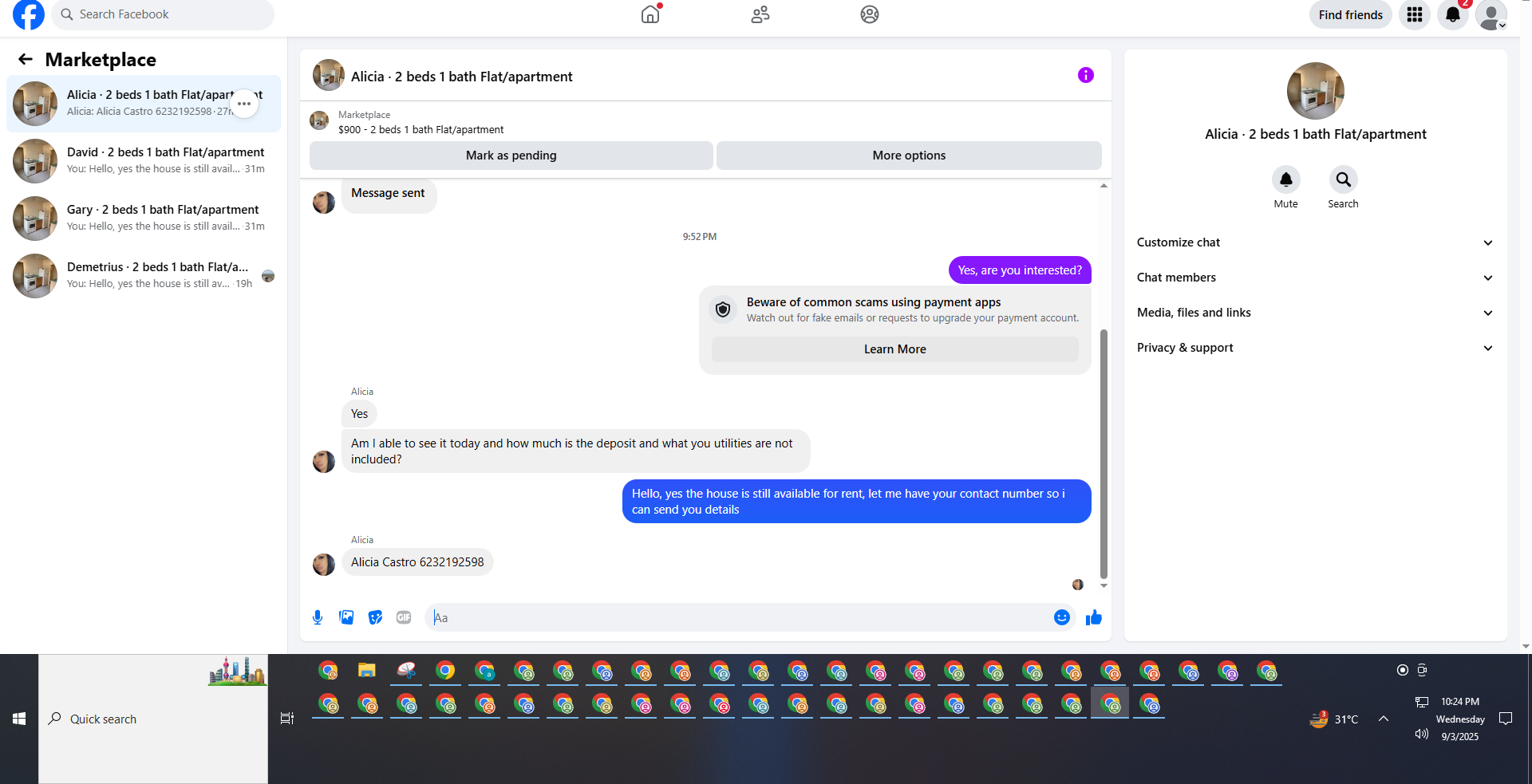The width and height of the screenshot is (1532, 784).
Task: Select Alicia's conversation in the list
Action: pyautogui.click(x=144, y=104)
